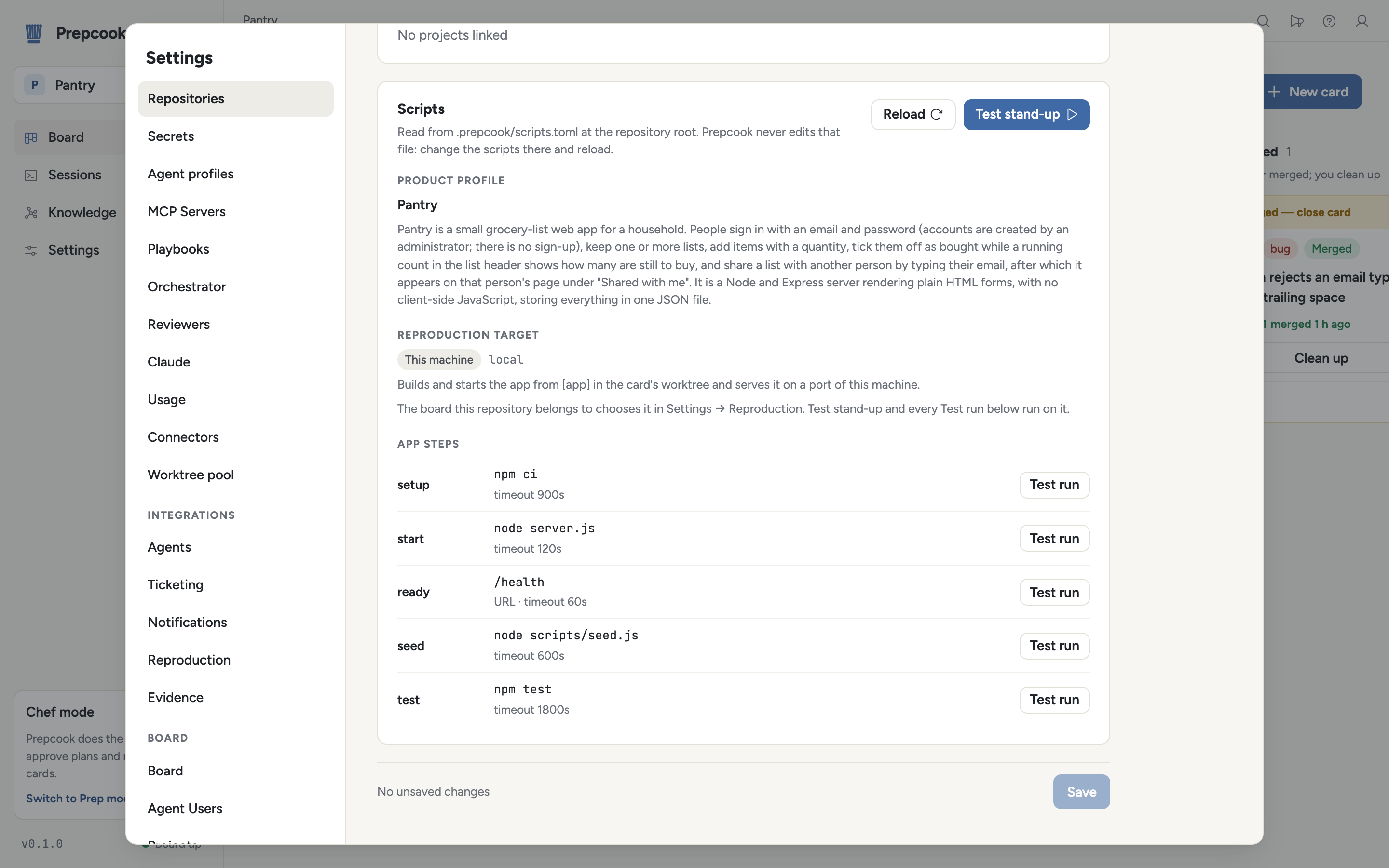Open Reproduction settings
The height and width of the screenshot is (868, 1389).
tap(235, 660)
